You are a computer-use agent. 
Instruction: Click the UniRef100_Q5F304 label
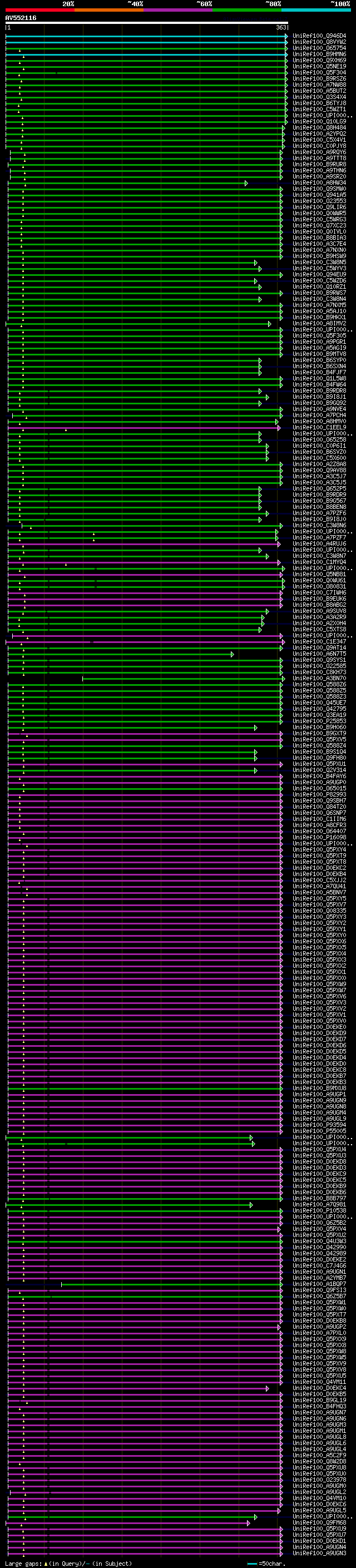[x=319, y=72]
